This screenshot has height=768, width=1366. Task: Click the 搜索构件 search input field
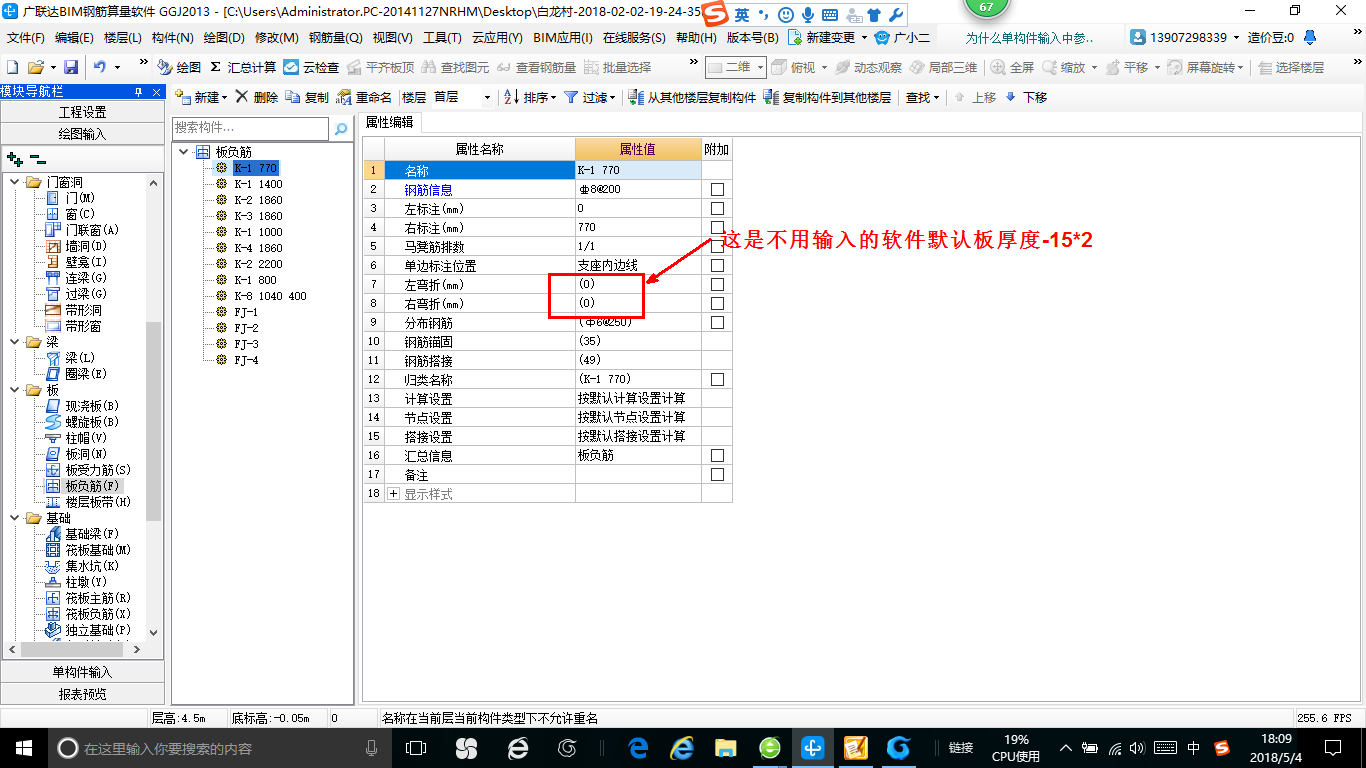click(x=250, y=128)
